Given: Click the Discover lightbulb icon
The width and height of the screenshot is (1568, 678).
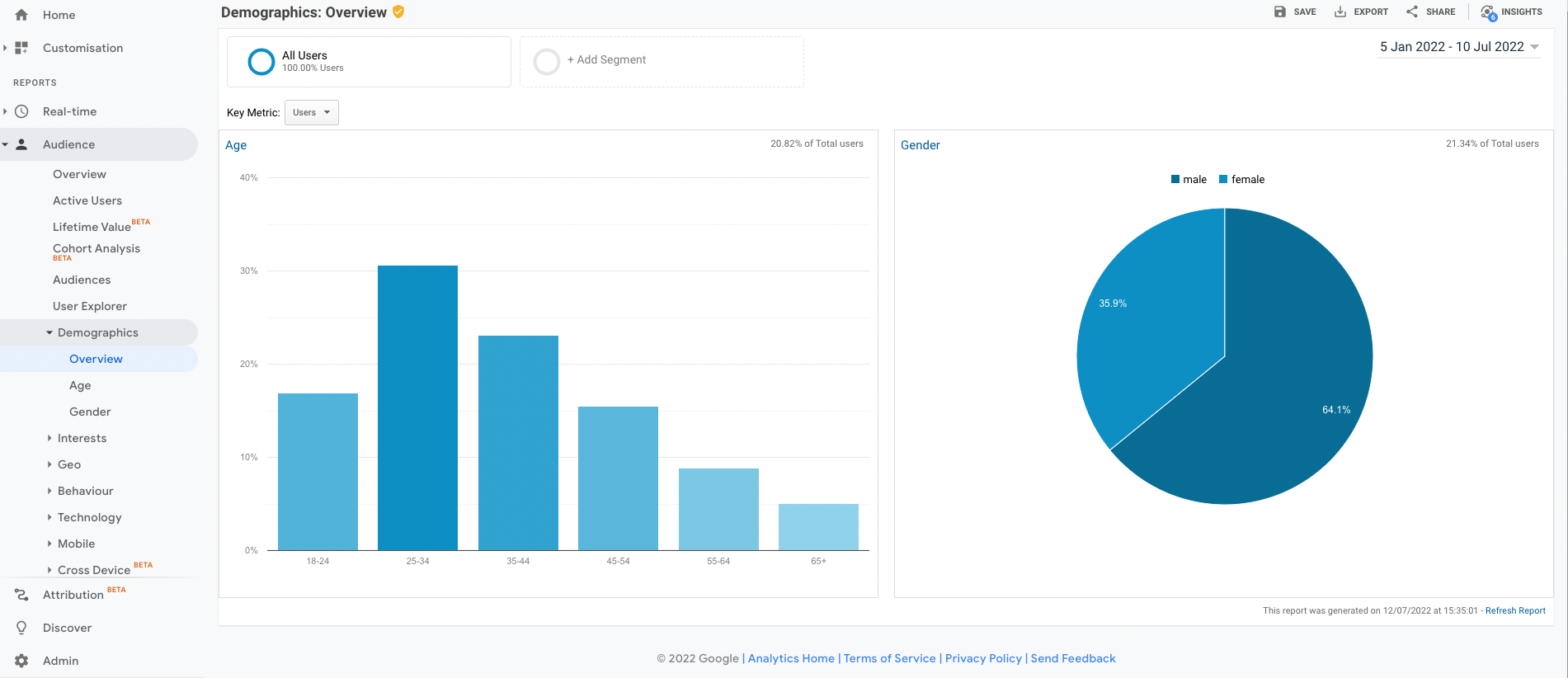Looking at the screenshot, I should [x=21, y=628].
